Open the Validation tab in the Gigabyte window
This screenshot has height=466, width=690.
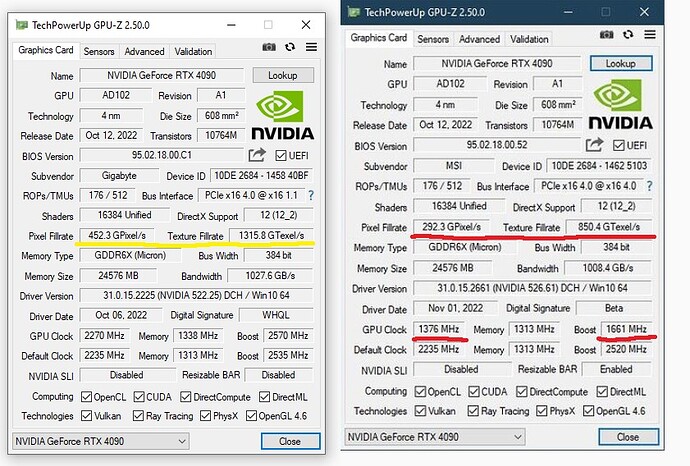(x=193, y=51)
